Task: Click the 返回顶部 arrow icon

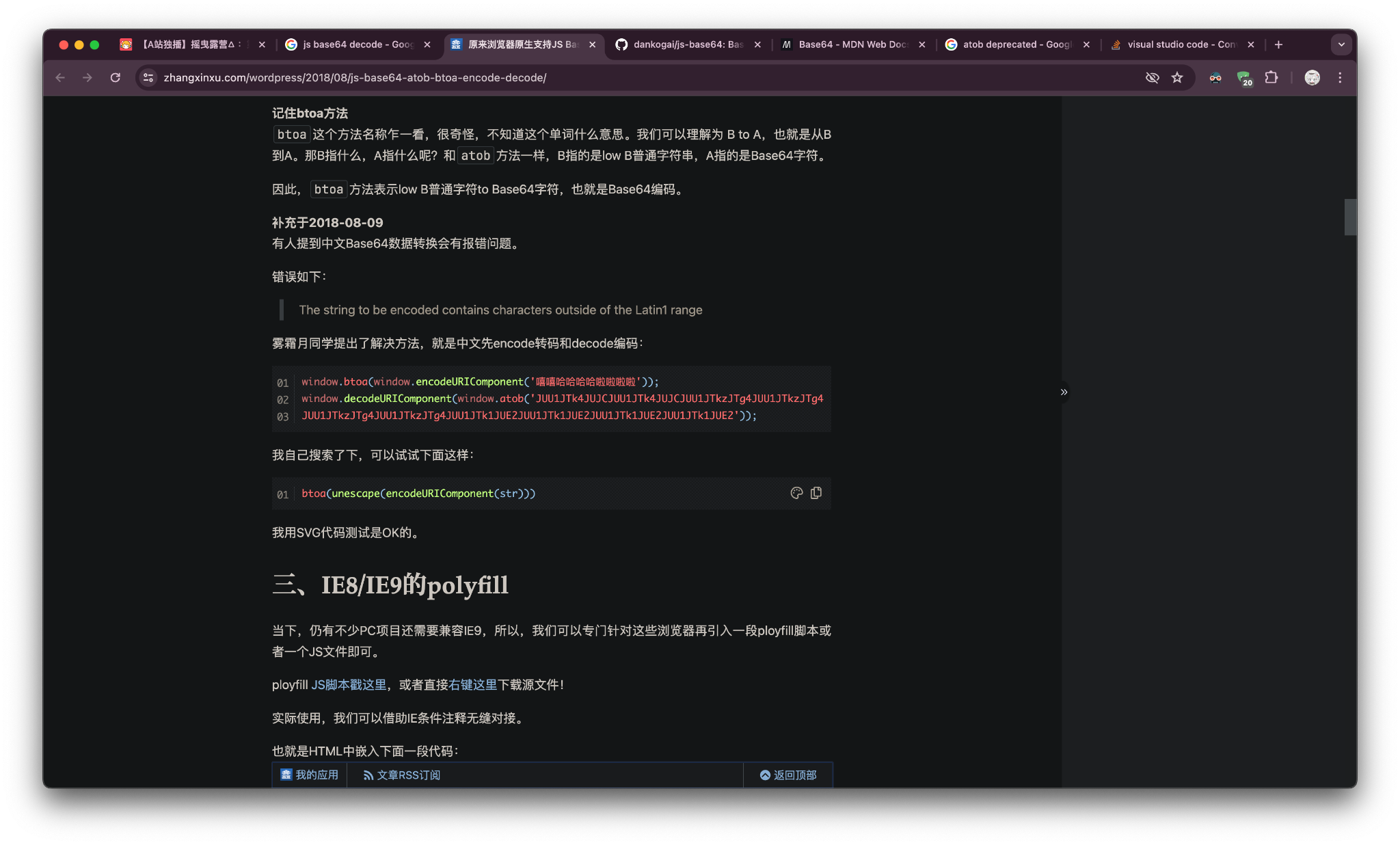Action: click(764, 775)
